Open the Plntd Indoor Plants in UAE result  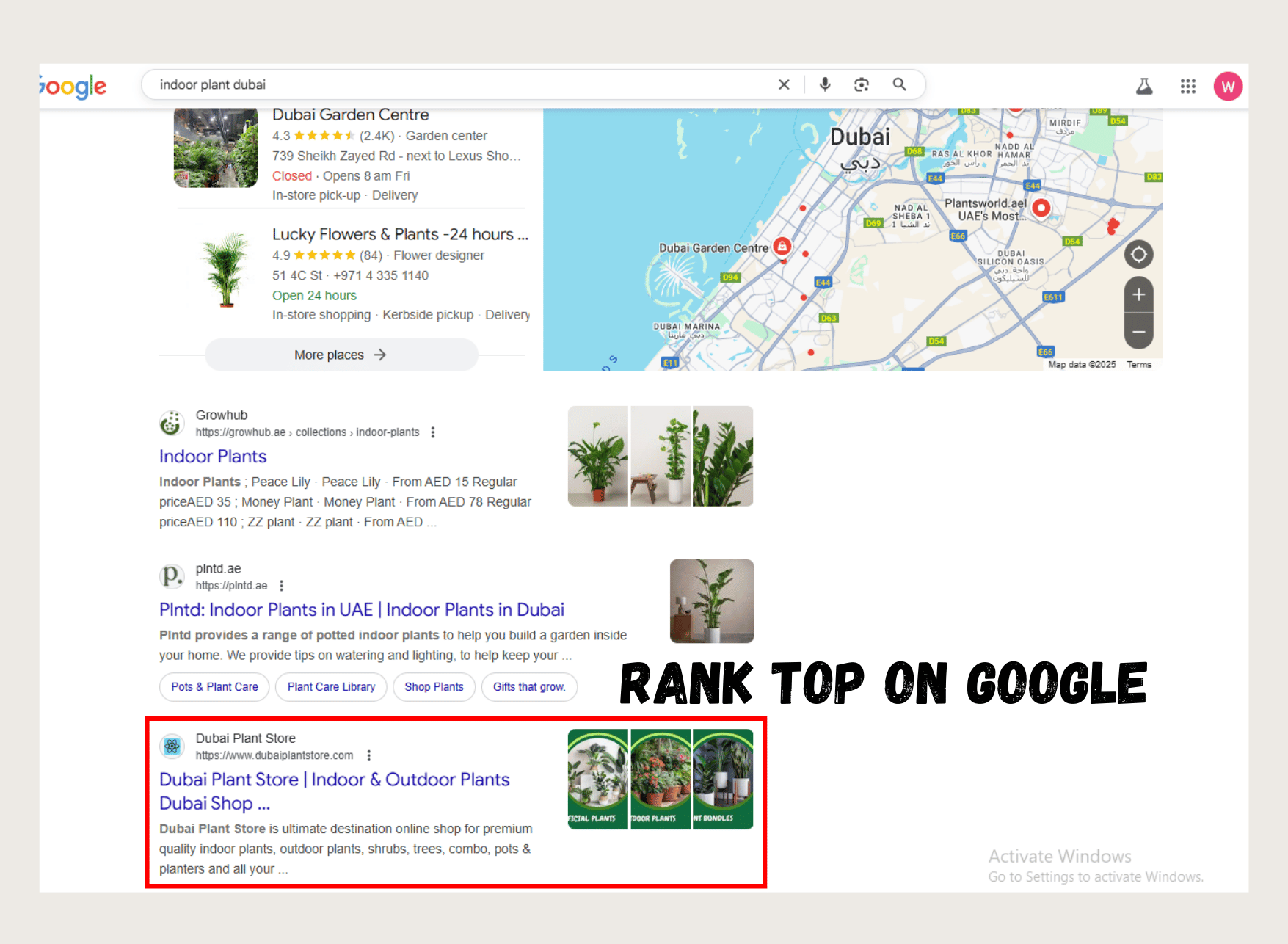(362, 609)
